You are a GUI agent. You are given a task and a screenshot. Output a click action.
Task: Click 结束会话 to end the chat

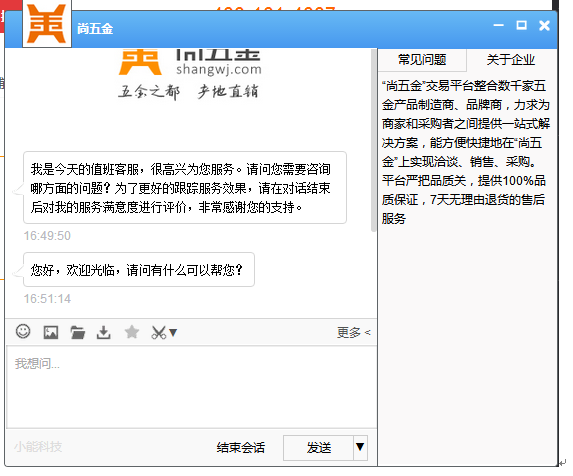coord(240,448)
